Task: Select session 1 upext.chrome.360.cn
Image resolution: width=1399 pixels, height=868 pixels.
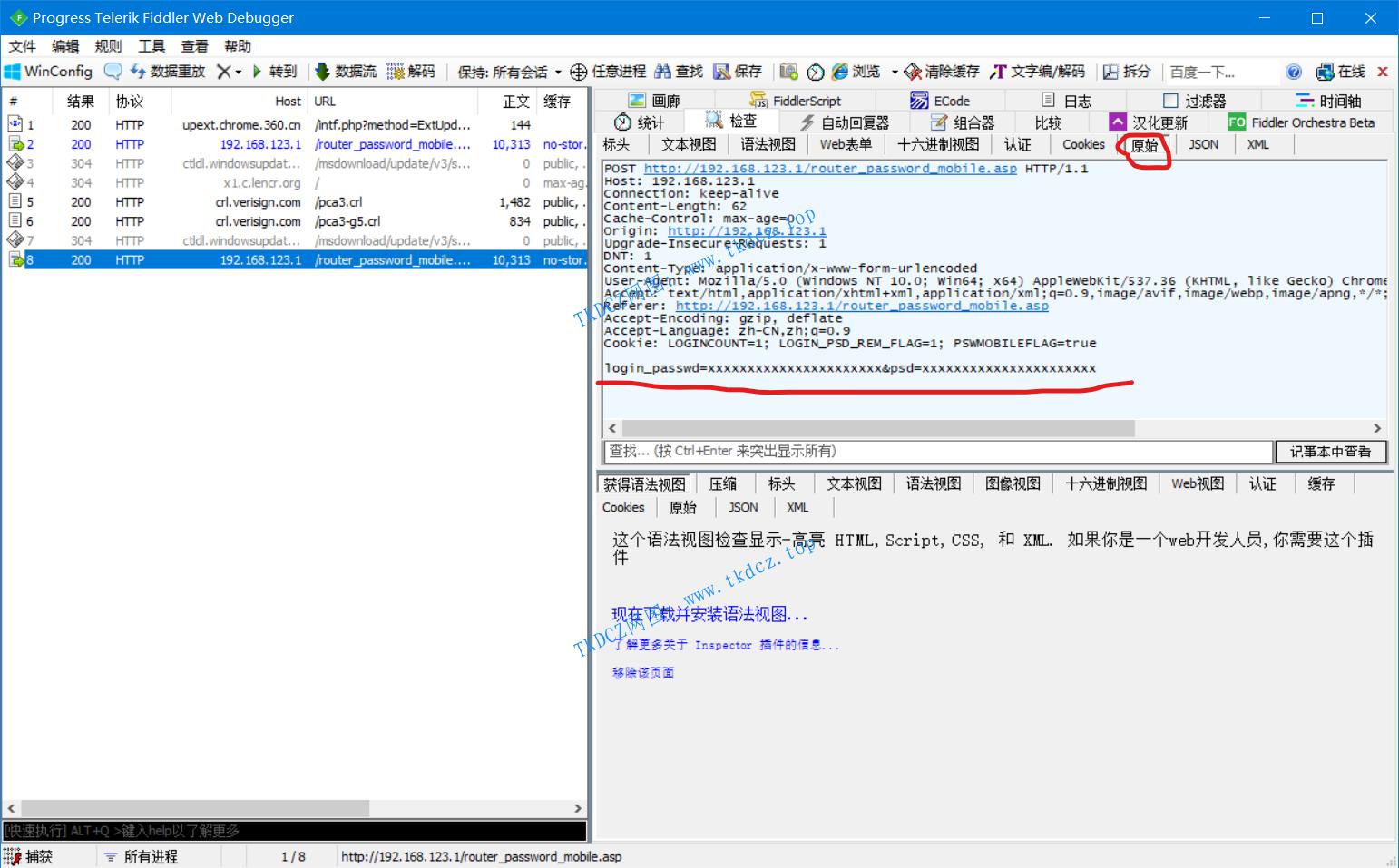Action: point(295,125)
